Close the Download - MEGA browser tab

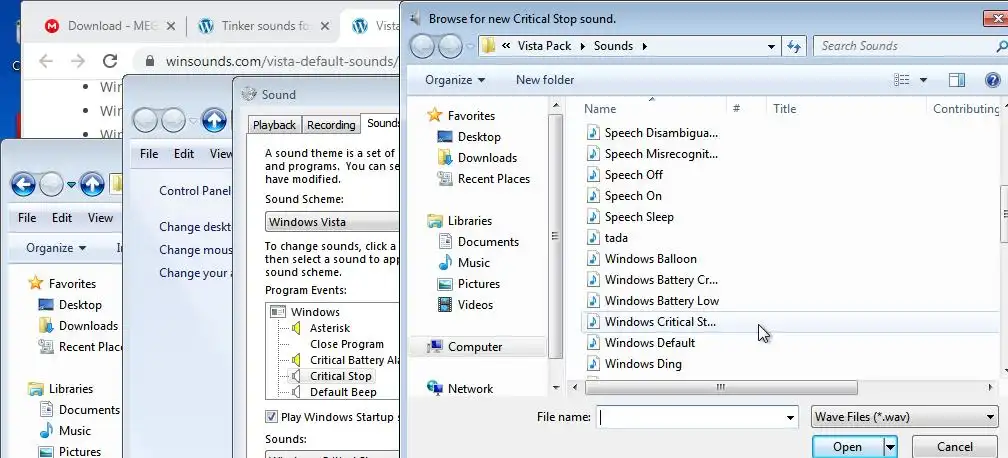170,26
